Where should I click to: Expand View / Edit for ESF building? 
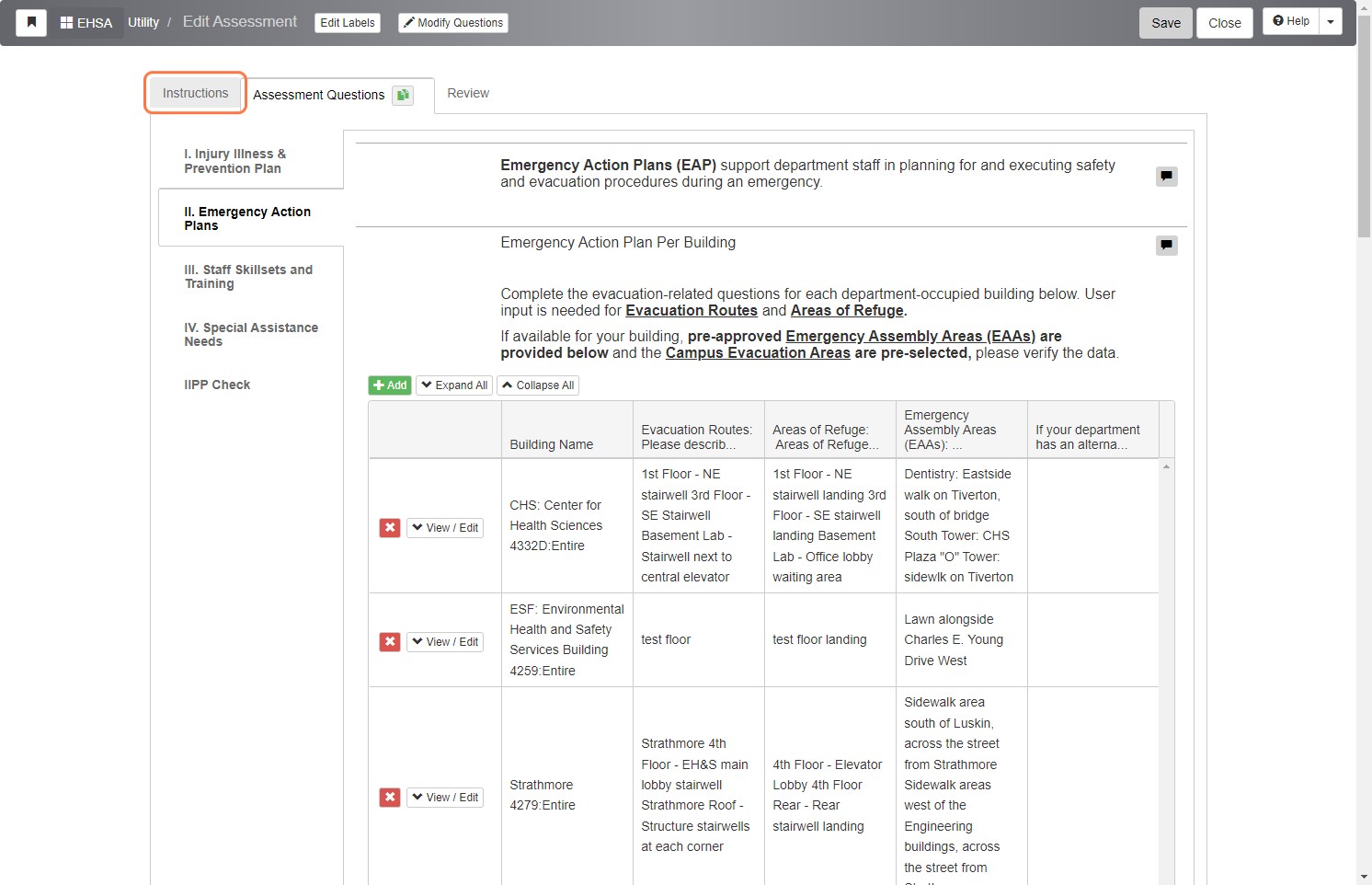pyautogui.click(x=445, y=641)
